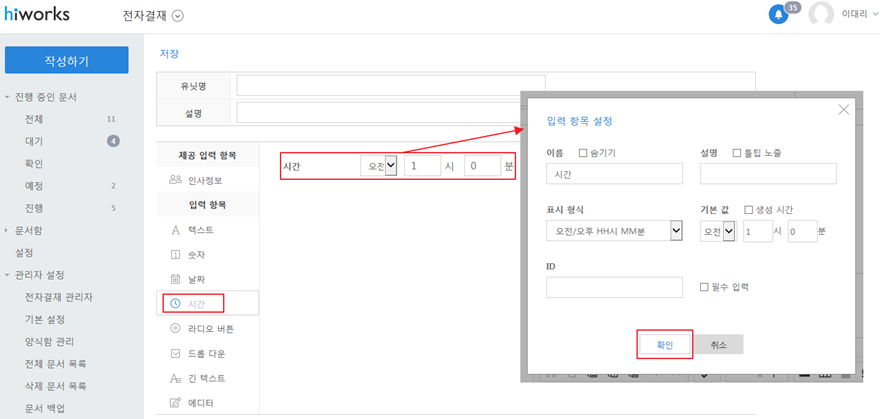
Task: Select the 라디오 버튼 input item
Action: (209, 328)
